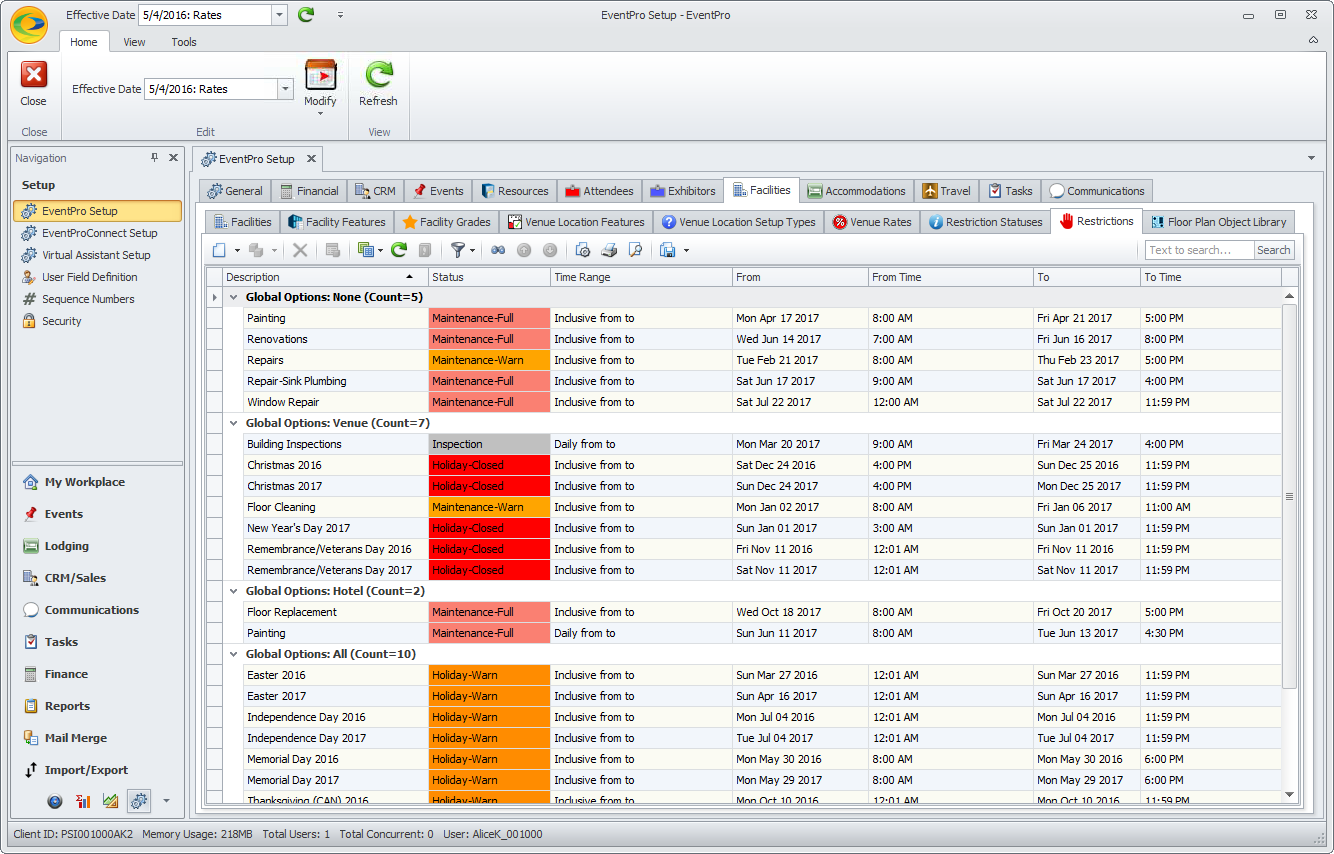This screenshot has width=1334, height=854.
Task: Click the red Close icon in the ribbon
Action: 34,75
